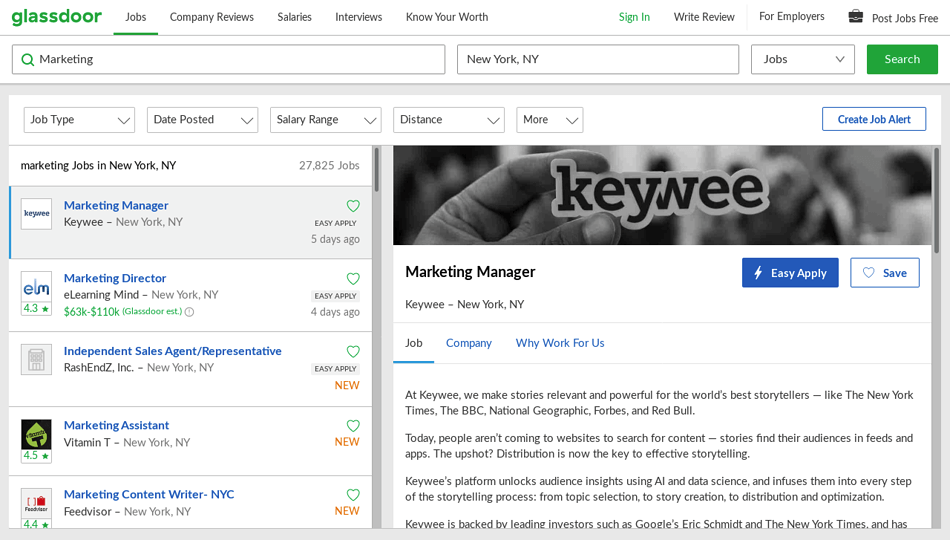Click the Post Jobs Free link

point(905,18)
